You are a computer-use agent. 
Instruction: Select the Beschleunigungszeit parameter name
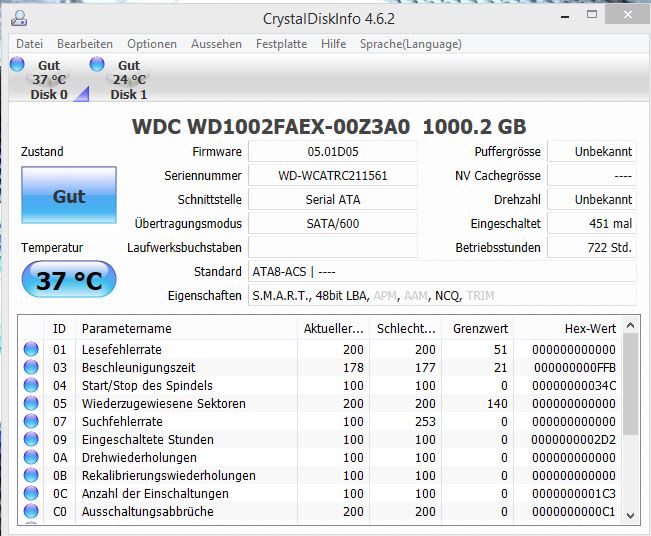coord(139,367)
